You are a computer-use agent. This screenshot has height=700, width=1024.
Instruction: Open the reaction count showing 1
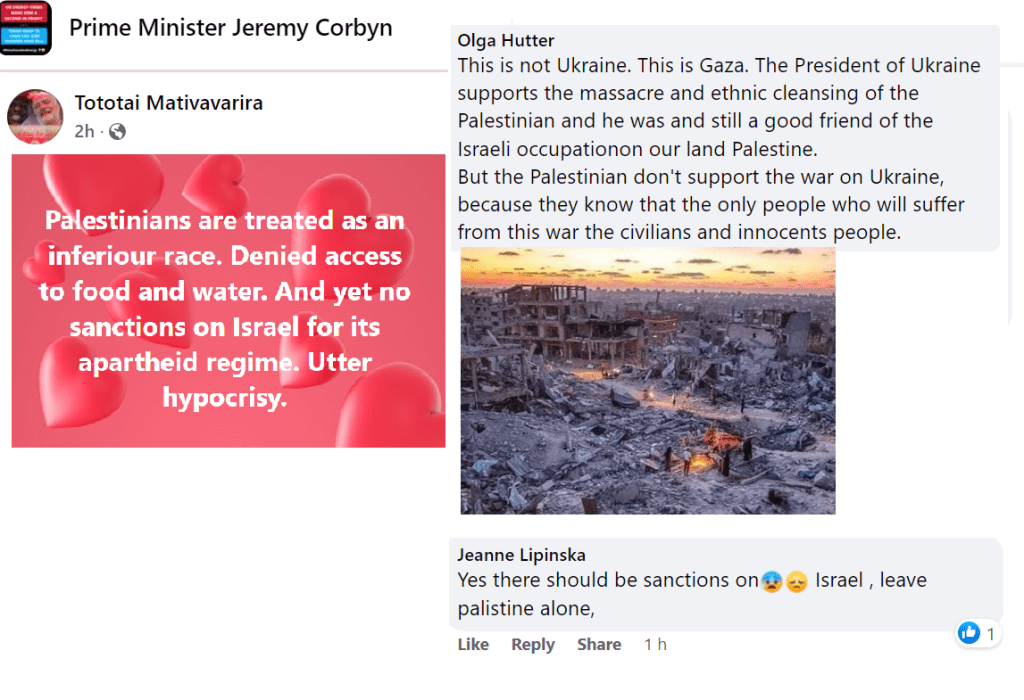(x=990, y=634)
